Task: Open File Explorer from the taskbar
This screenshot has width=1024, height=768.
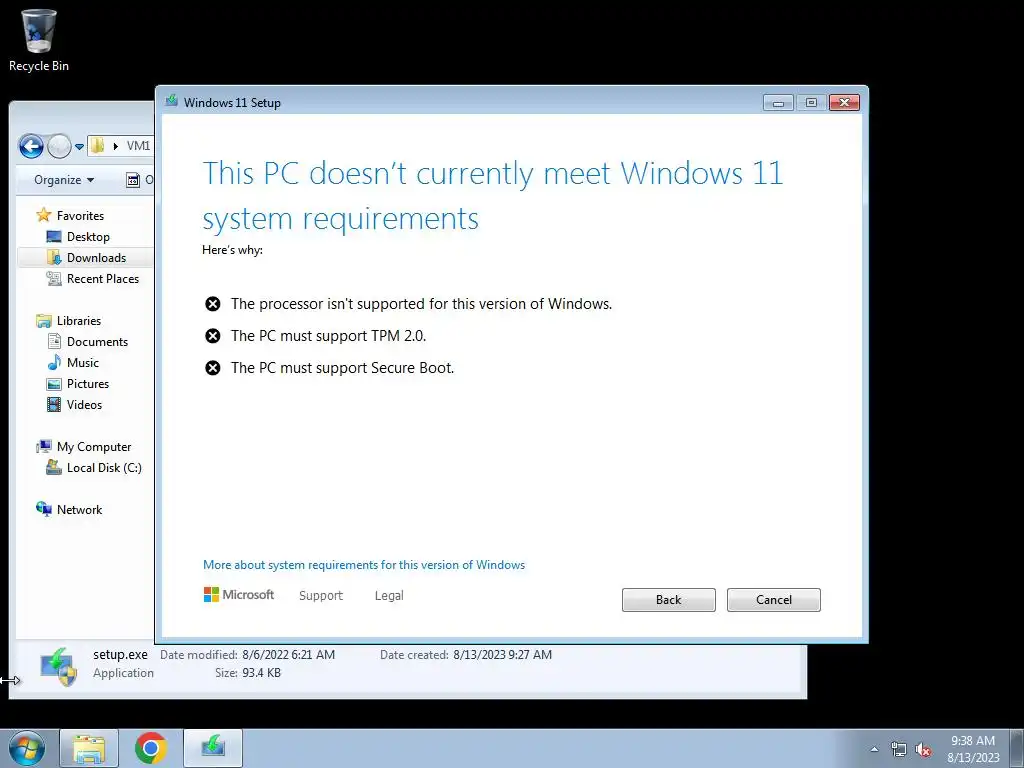Action: (89, 748)
